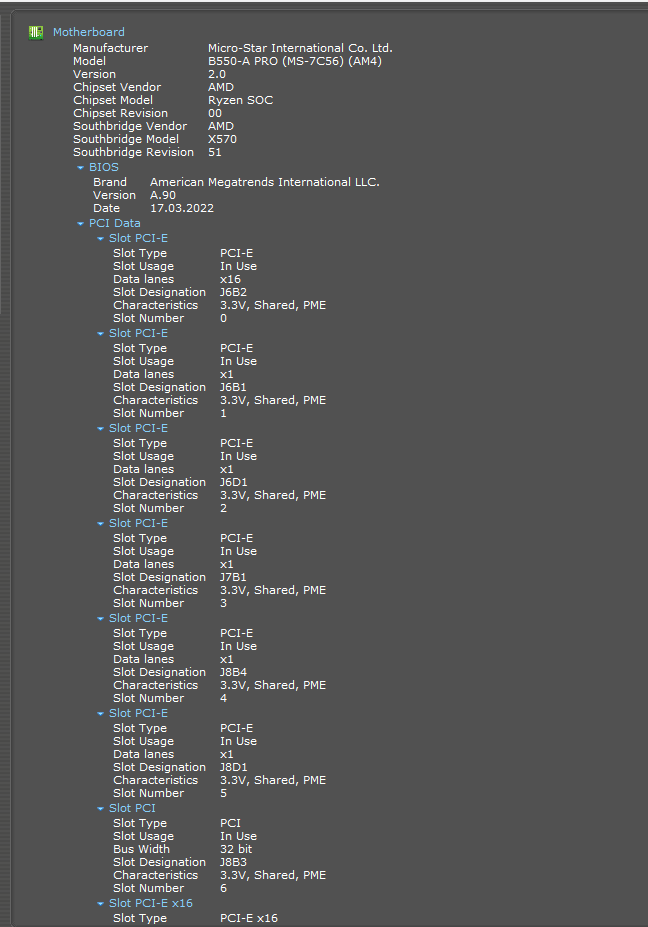Collapse the Slot PCI-E entry with J6B1

[101, 334]
